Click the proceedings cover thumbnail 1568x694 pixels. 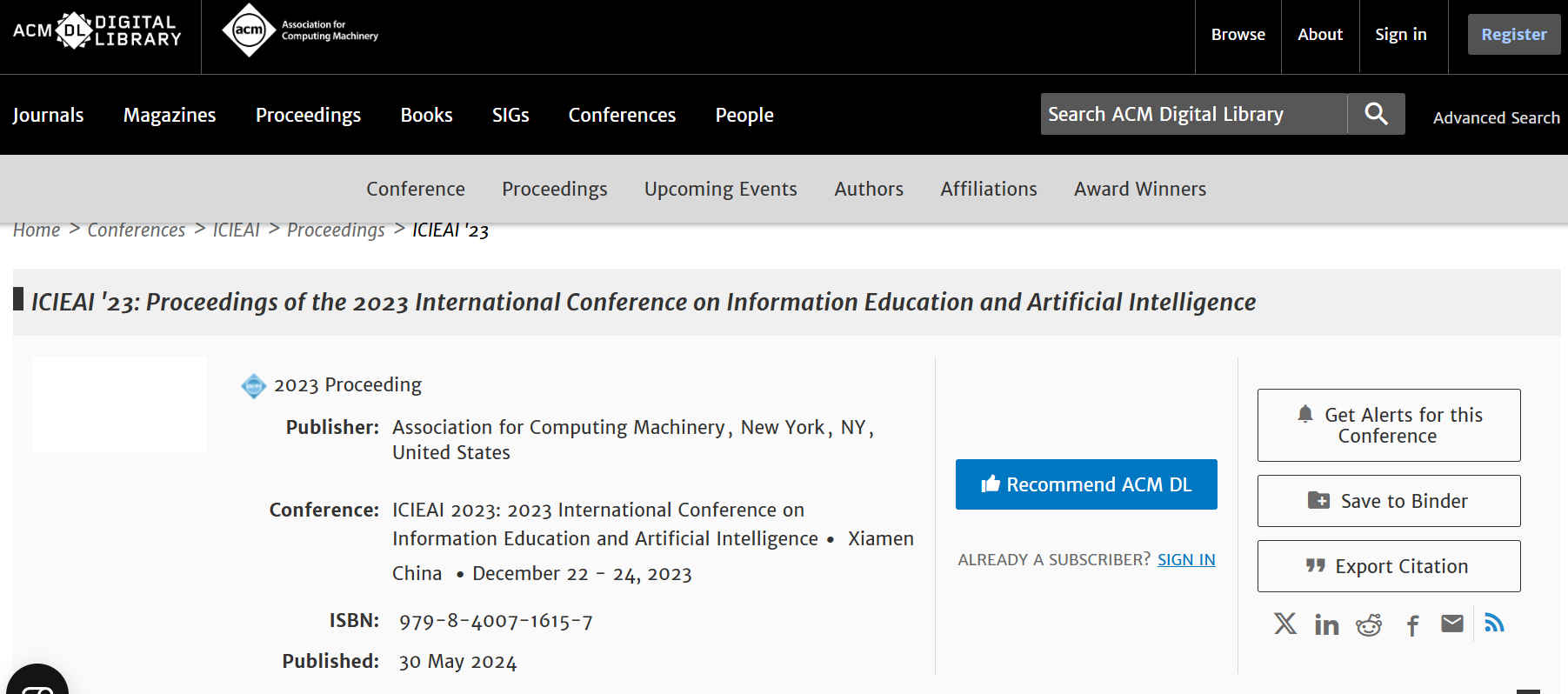coord(120,404)
